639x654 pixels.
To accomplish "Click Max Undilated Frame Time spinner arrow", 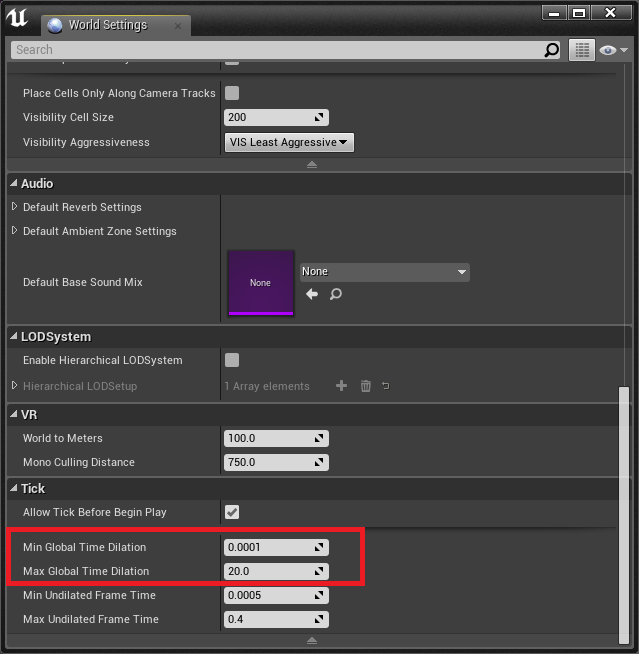I will (x=319, y=619).
